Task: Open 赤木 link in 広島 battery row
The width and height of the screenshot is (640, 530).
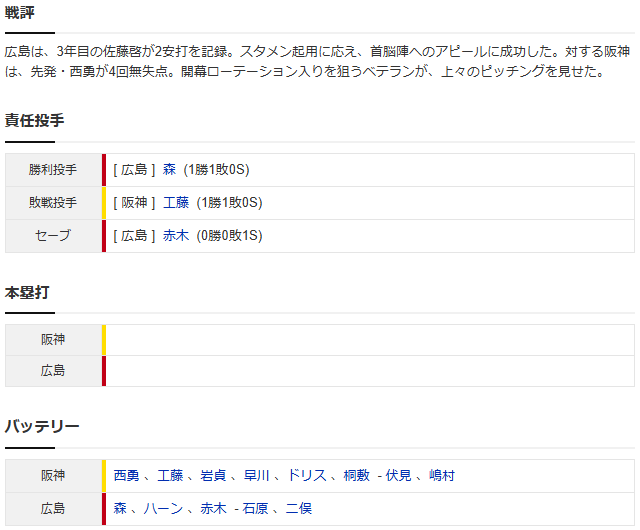Action: click(213, 508)
